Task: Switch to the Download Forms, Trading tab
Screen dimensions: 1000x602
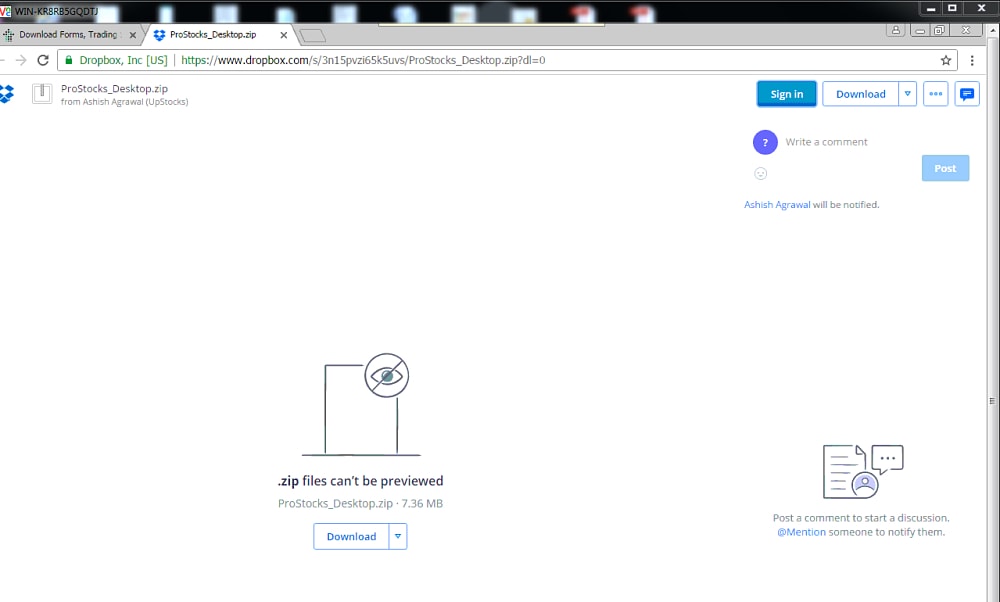Action: click(69, 34)
